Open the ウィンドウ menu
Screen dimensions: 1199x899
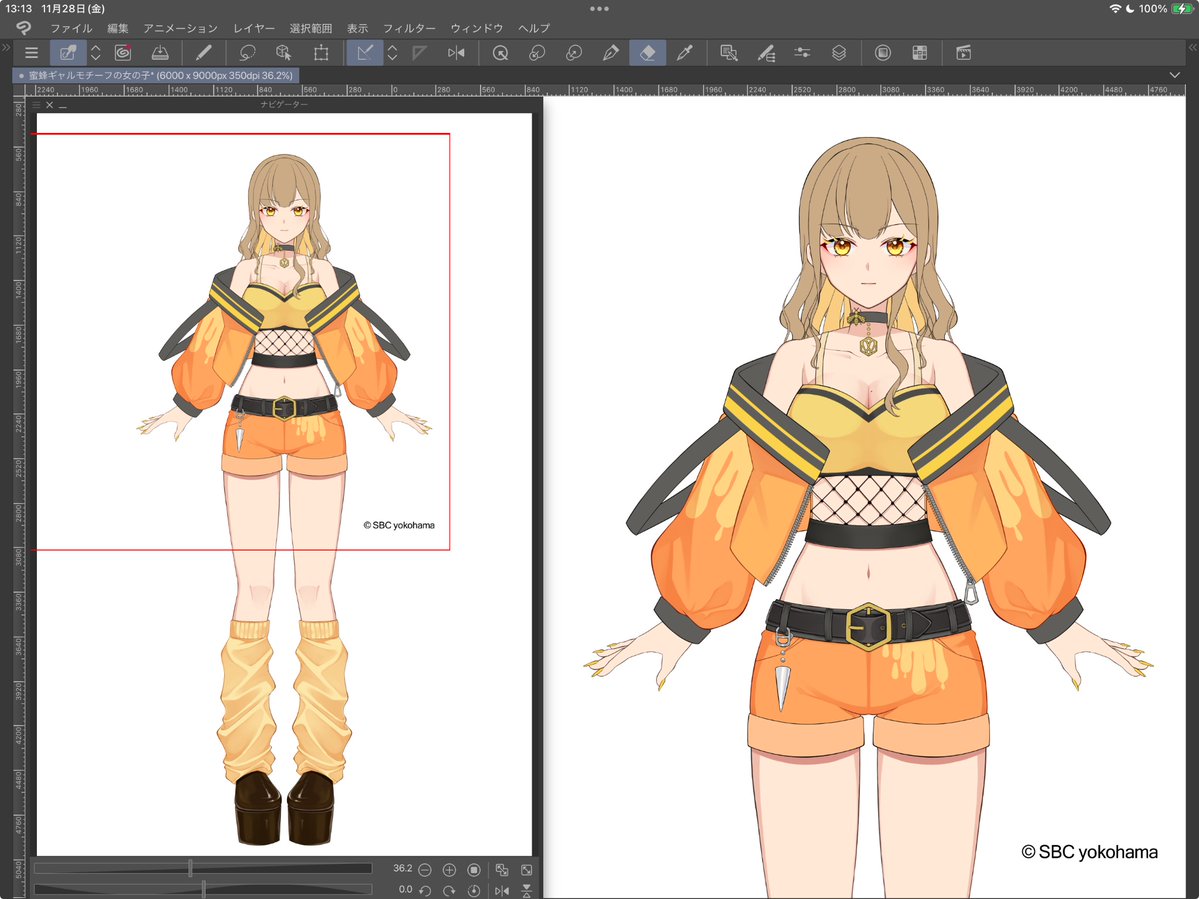point(476,28)
